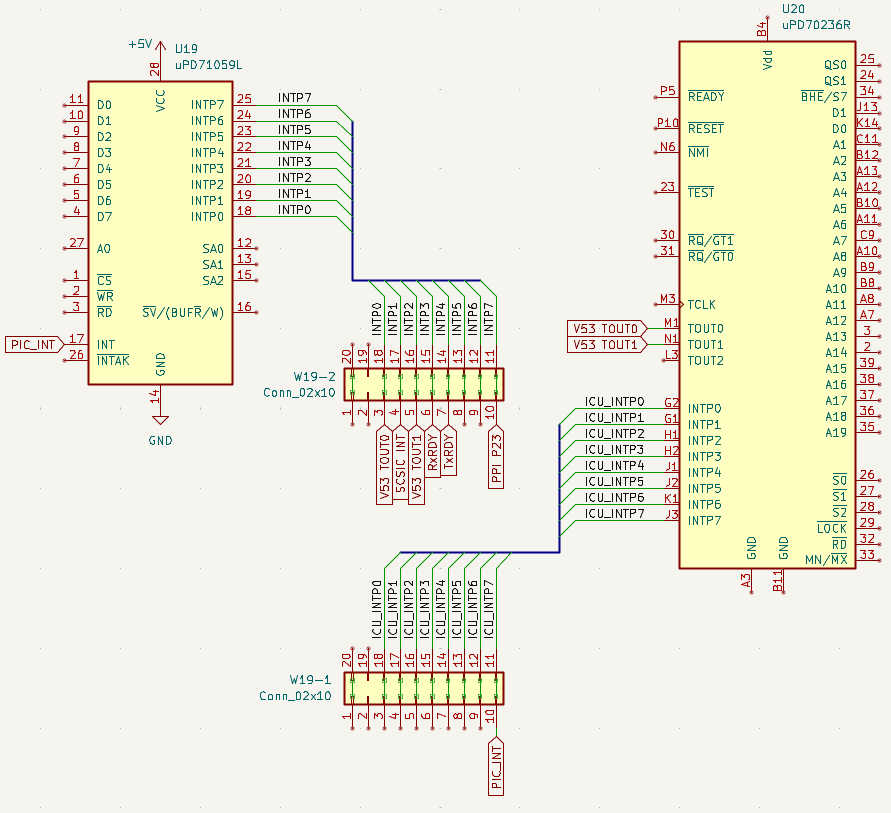This screenshot has height=813, width=891.
Task: Click the RxRDY global label
Action: point(432,453)
